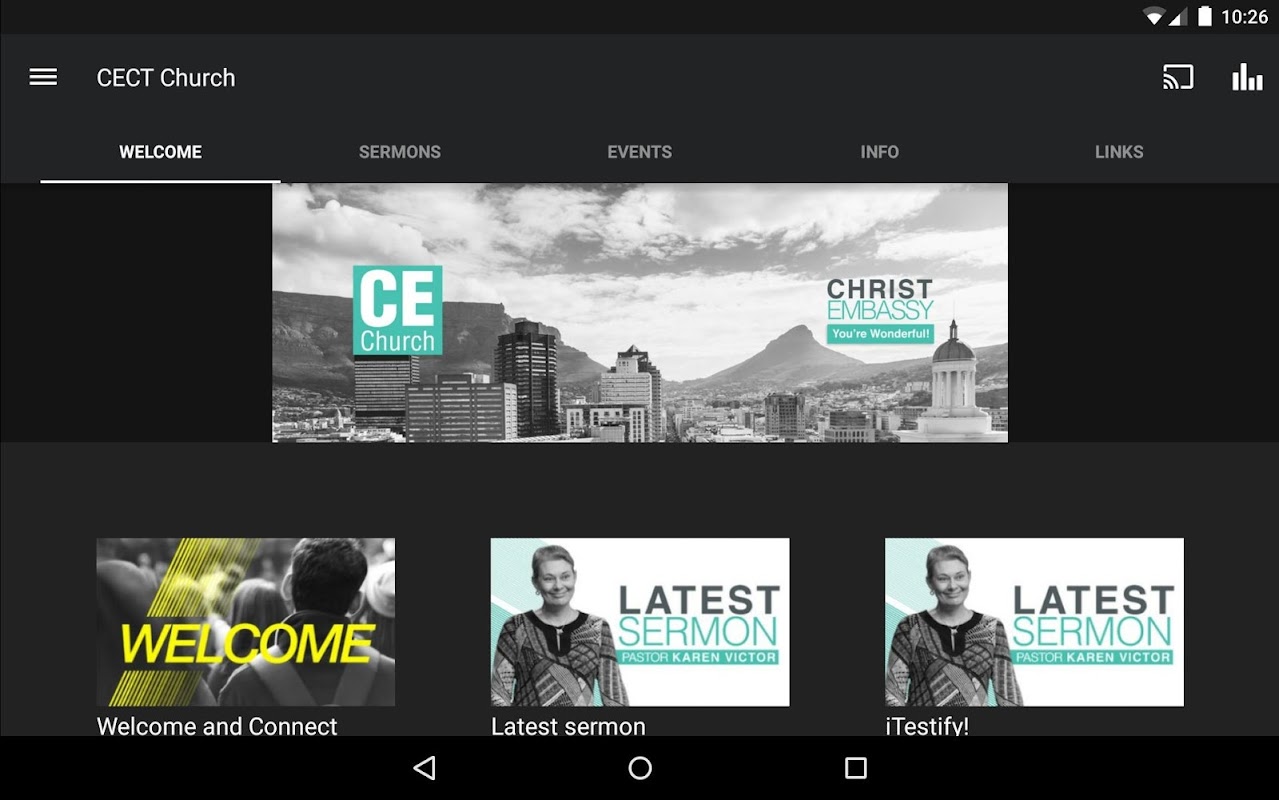Click the 'iTestify!' title text
1279x800 pixels.
[927, 726]
